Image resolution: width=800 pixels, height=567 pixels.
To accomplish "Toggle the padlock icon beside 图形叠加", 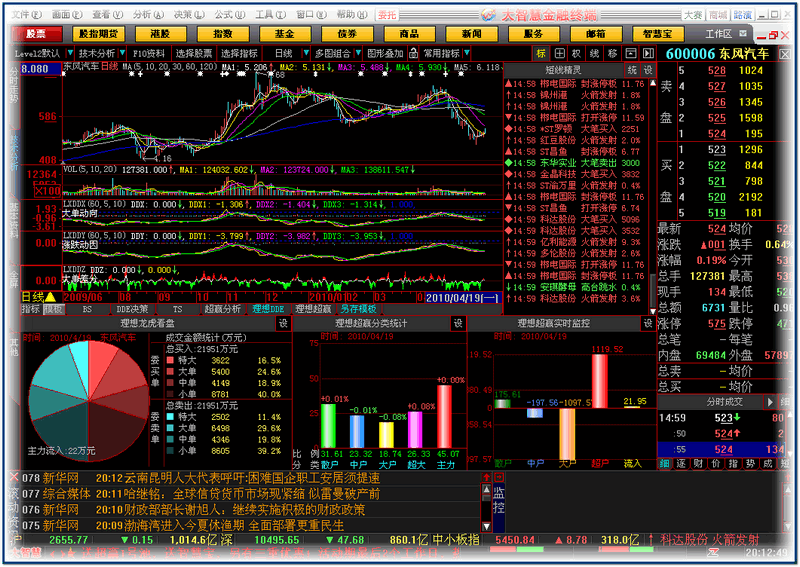I will point(413,53).
